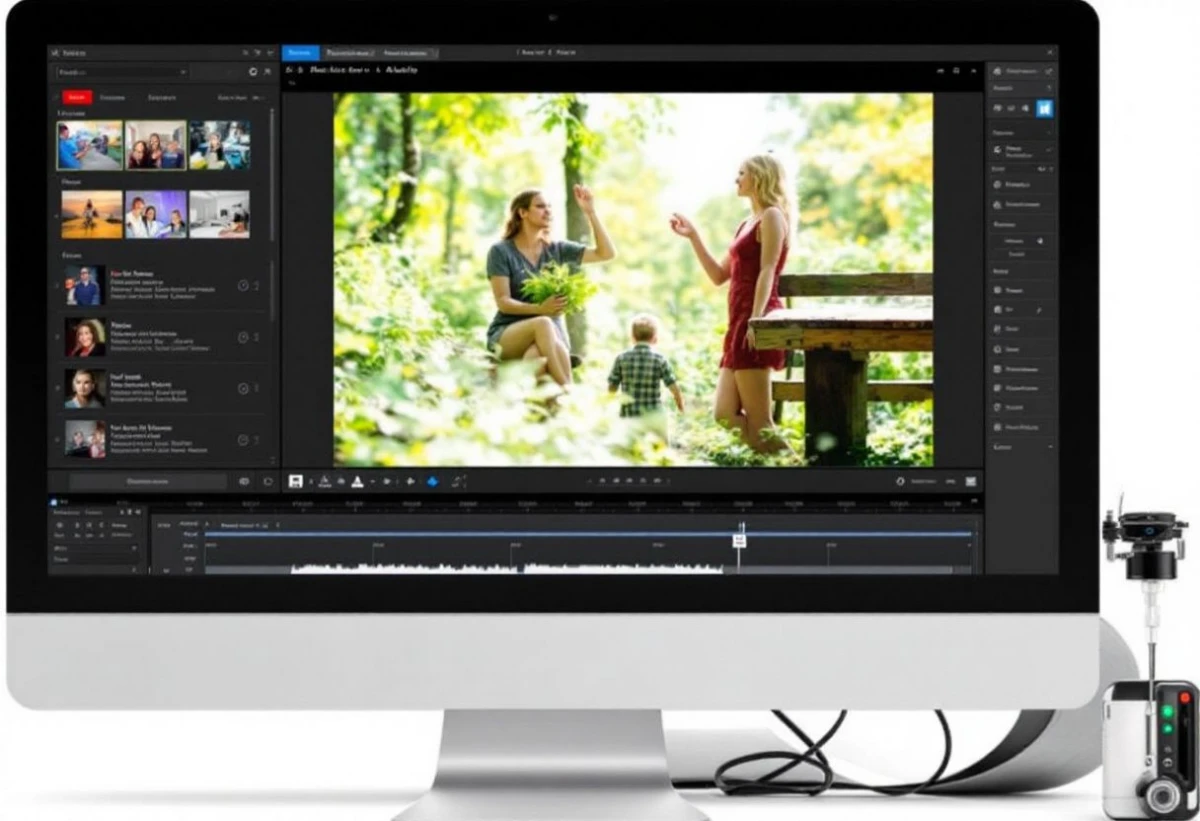The height and width of the screenshot is (821, 1200).
Task: Click the timeline playhead marker
Action: 739,539
